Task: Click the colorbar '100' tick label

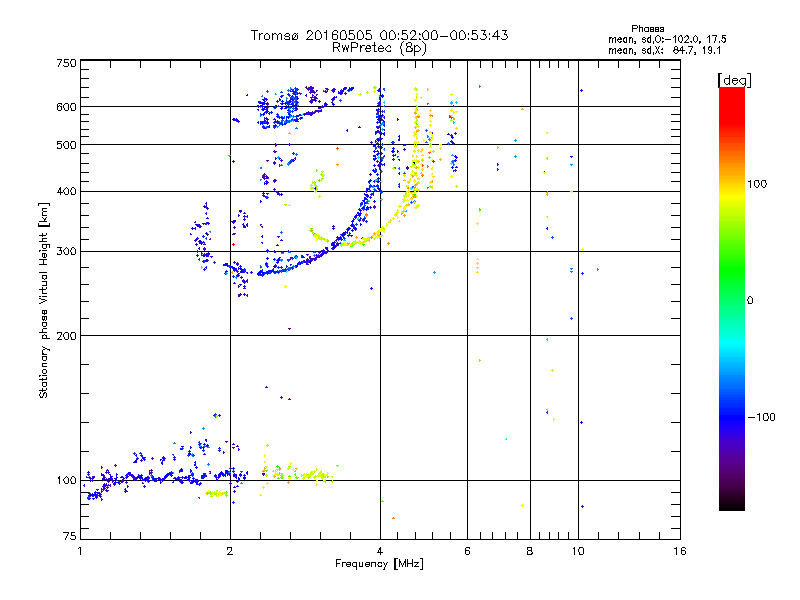Action: [757, 184]
